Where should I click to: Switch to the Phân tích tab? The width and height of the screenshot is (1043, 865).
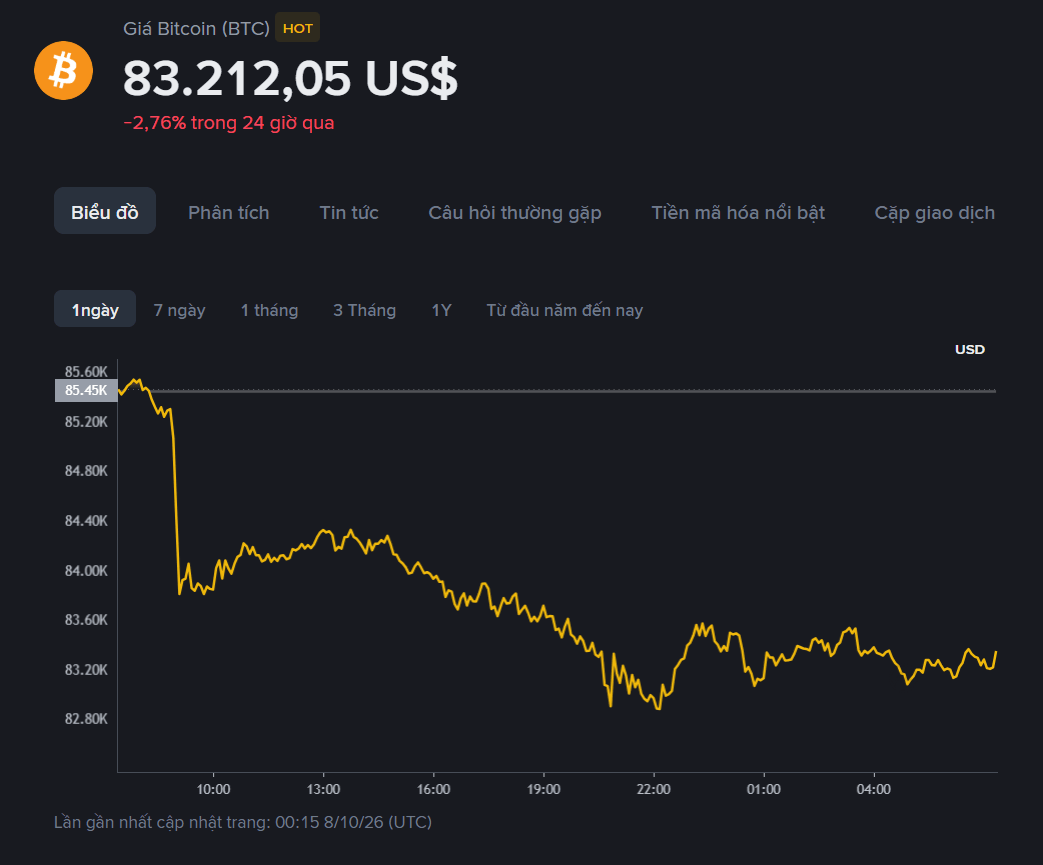(228, 212)
